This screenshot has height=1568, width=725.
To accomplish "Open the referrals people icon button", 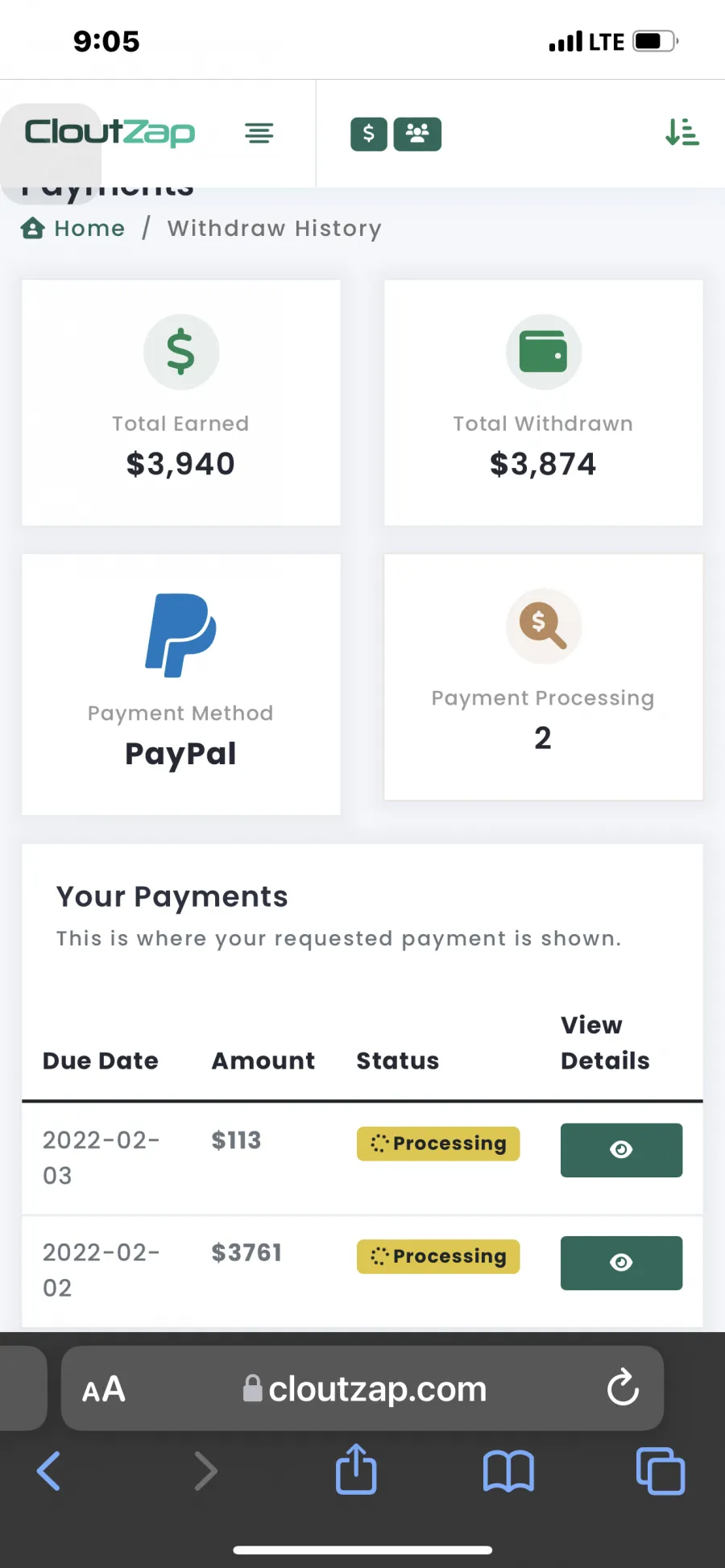I will click(x=417, y=134).
